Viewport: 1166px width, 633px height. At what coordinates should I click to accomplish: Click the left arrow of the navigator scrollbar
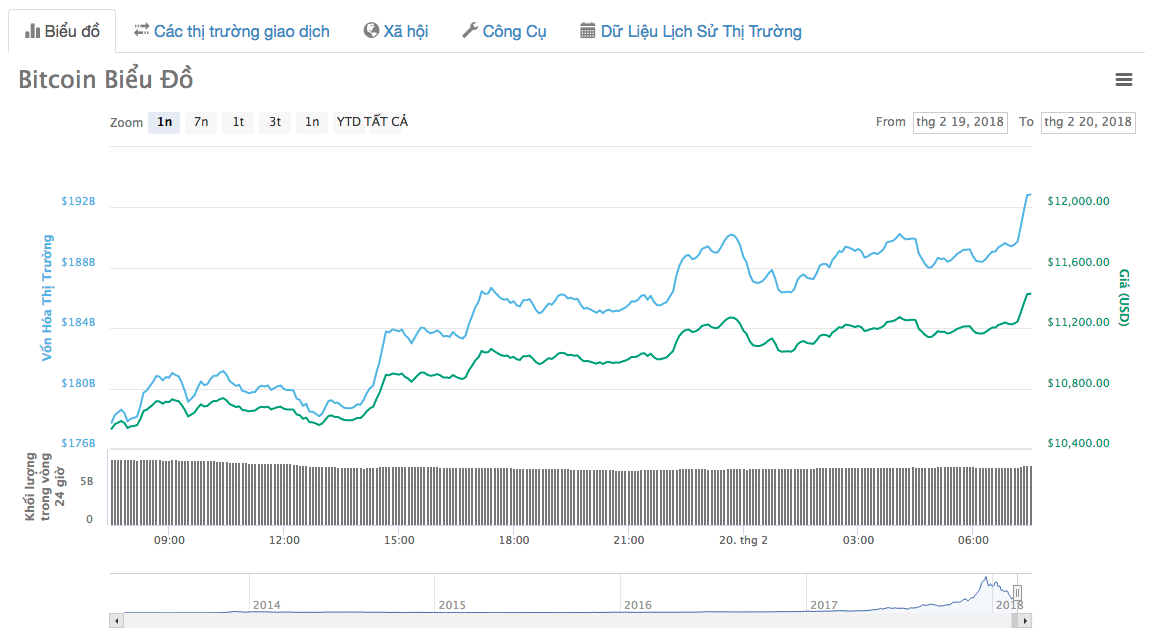click(117, 620)
